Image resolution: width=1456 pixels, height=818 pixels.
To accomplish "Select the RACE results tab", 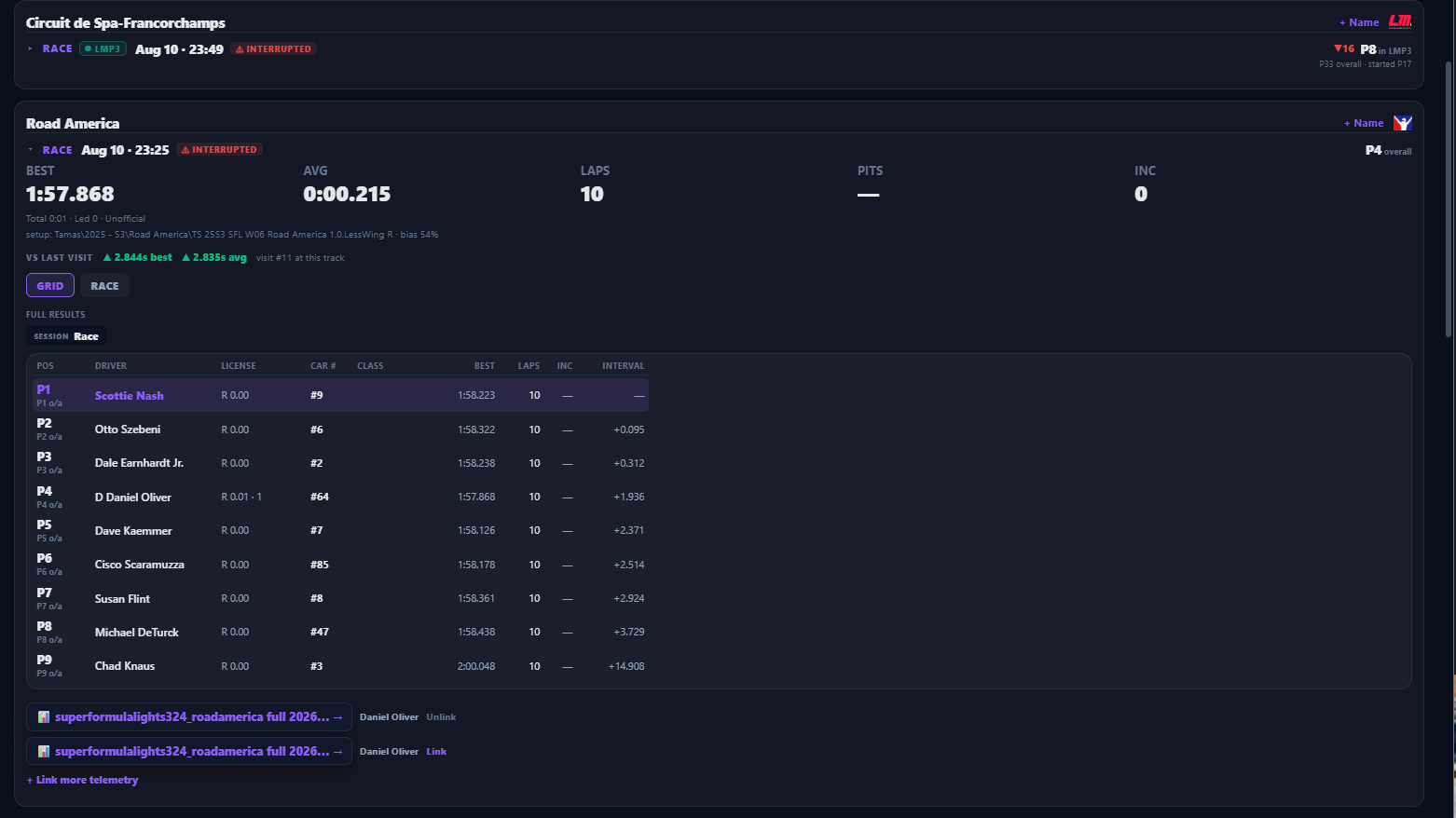I will pos(104,286).
